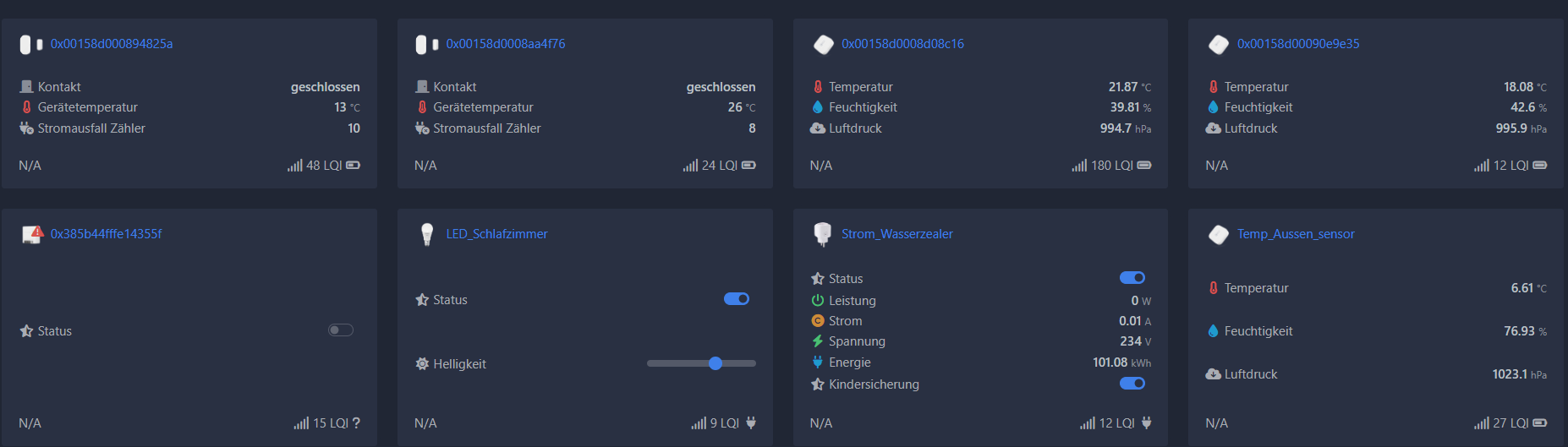Click the Energie value 101.08 kWh
Viewport: 1568px width, 447px height.
point(1121,363)
